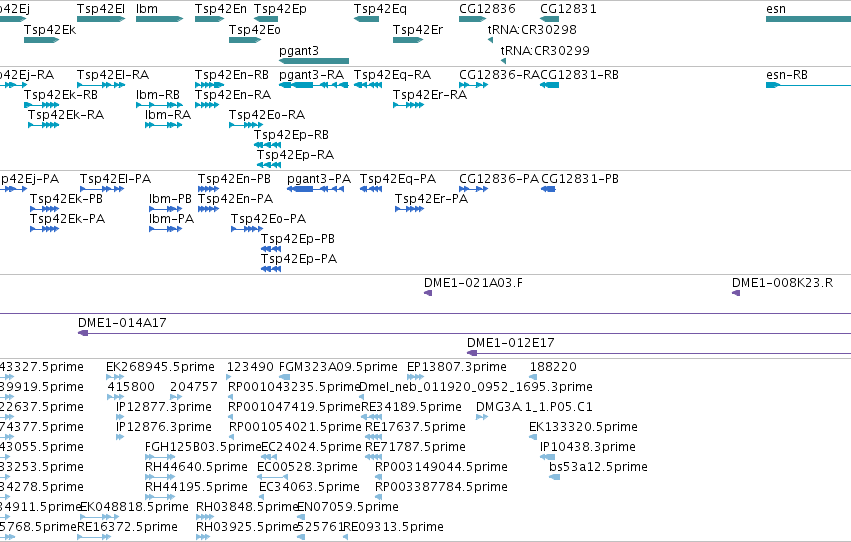Click protein Tsp42Eq-PA
Image resolution: width=851 pixels, height=542 pixels.
pyautogui.click(x=371, y=189)
